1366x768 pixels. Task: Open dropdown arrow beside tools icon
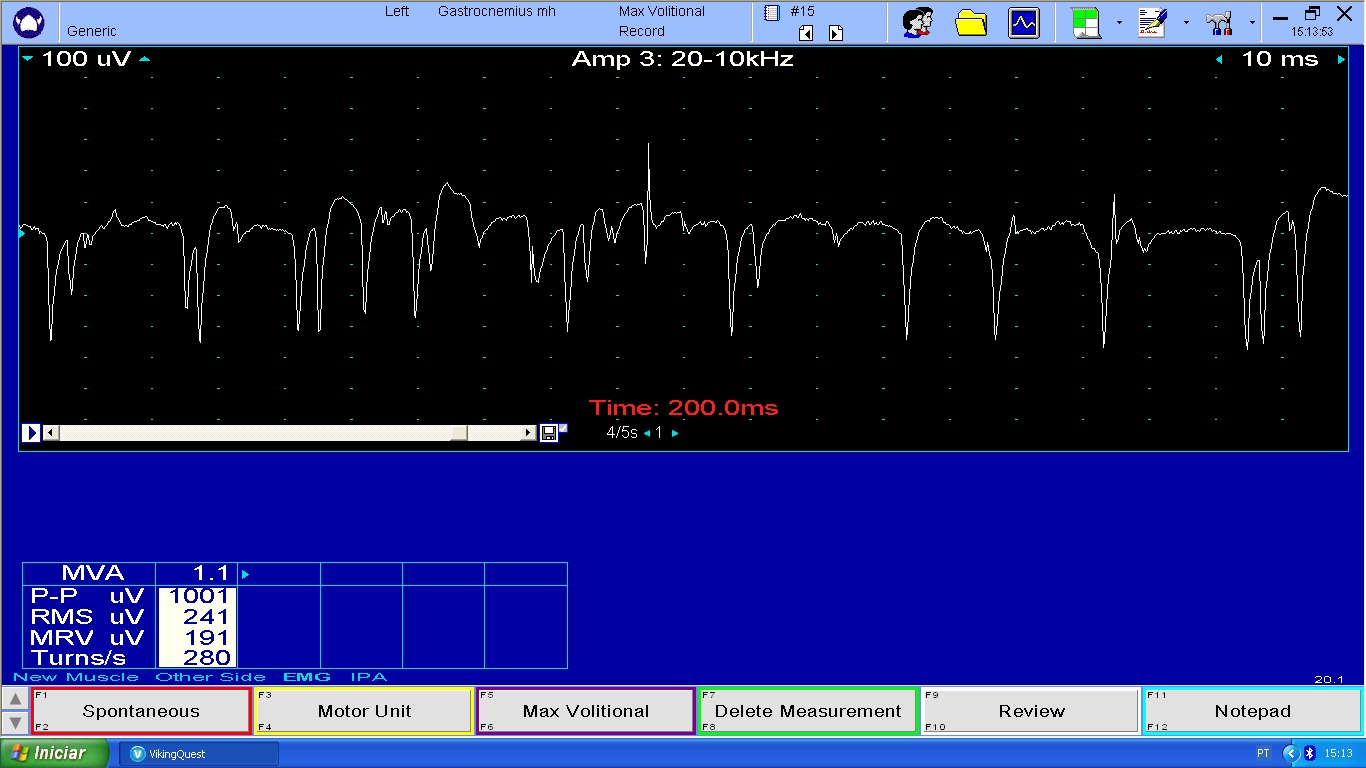tap(1252, 22)
